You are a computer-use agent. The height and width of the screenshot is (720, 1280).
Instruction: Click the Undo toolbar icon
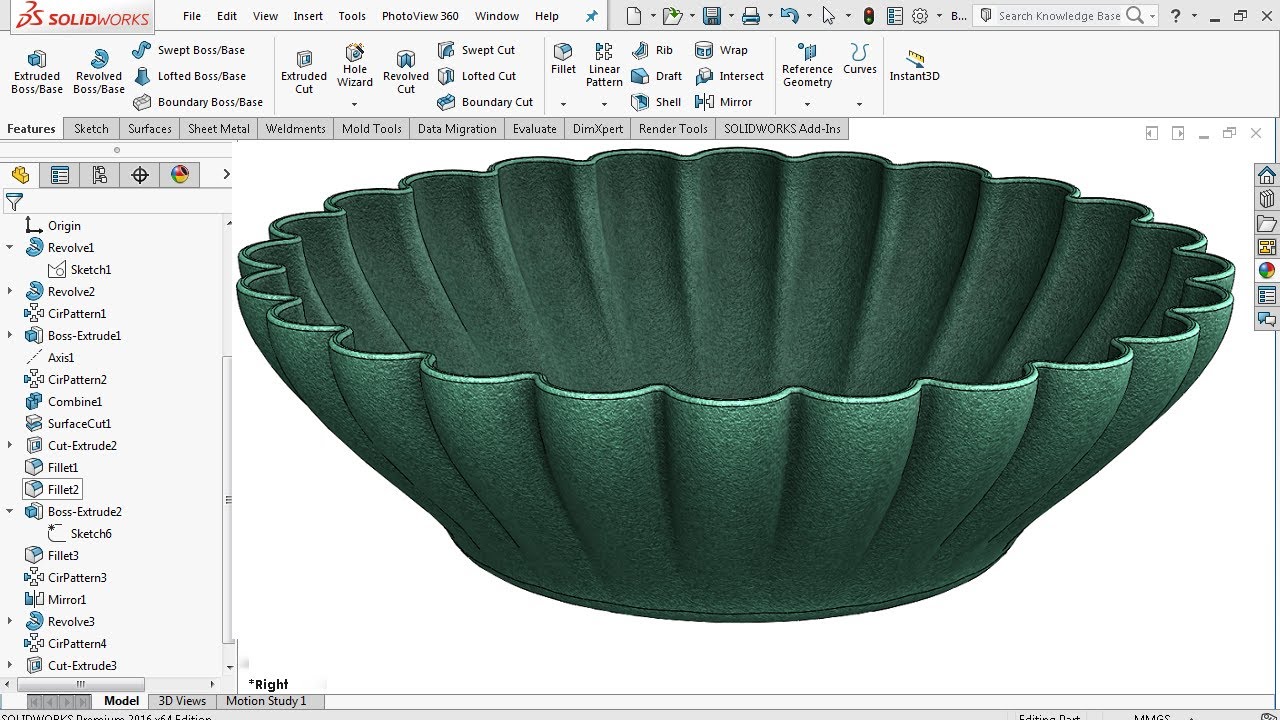pyautogui.click(x=789, y=16)
